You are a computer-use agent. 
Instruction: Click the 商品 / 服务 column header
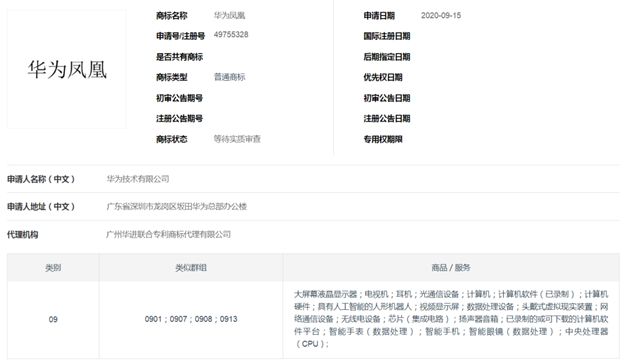tap(451, 268)
